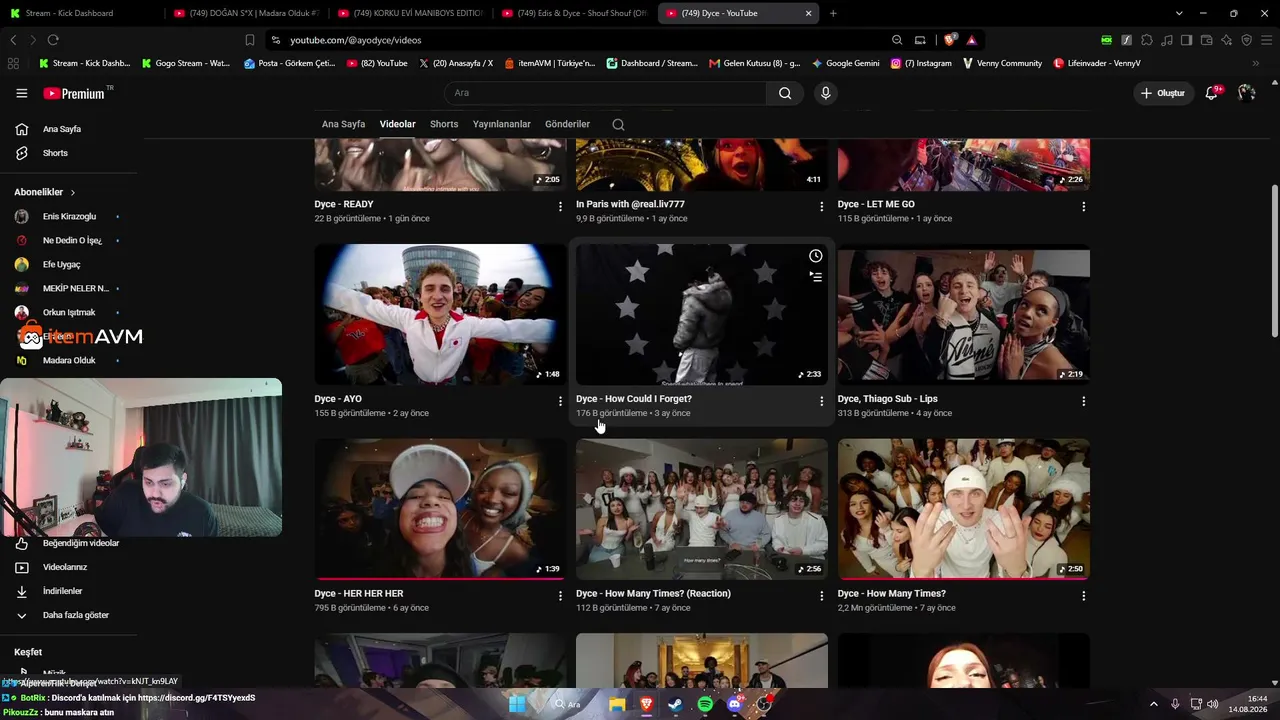The height and width of the screenshot is (720, 1280).
Task: Start voice search with the microphone
Action: click(x=825, y=93)
